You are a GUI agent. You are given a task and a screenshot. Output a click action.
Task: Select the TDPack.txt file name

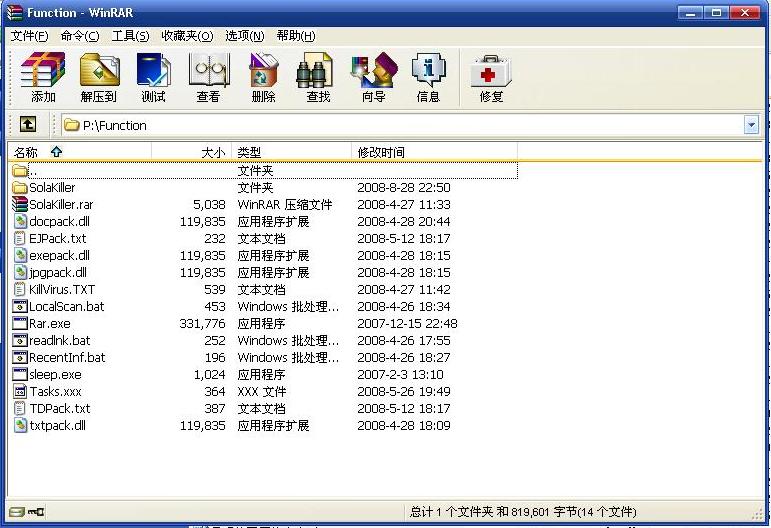[60, 409]
